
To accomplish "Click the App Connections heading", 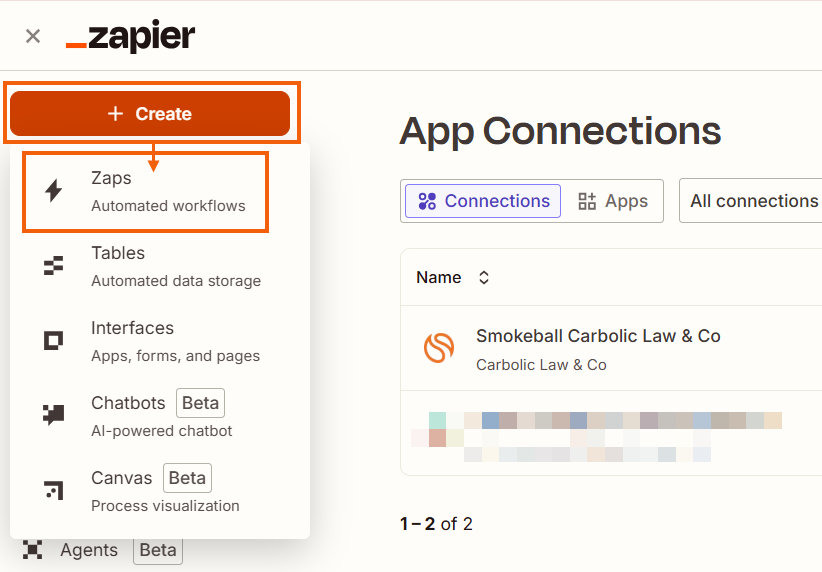I will (560, 131).
